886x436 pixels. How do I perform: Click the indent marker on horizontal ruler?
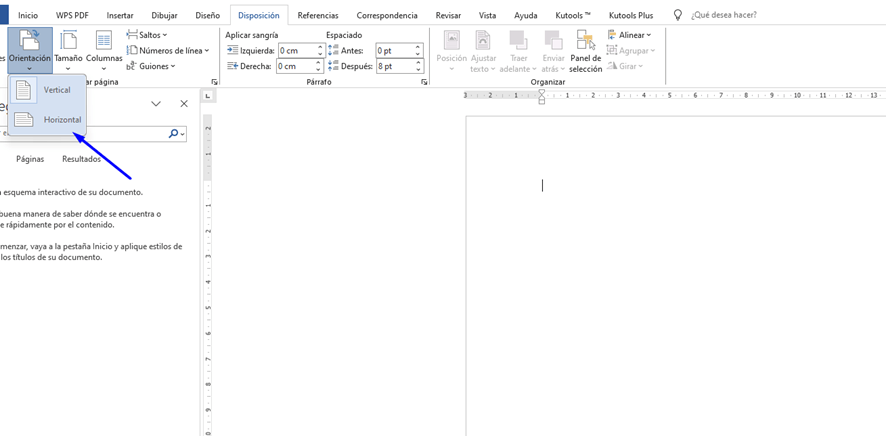[x=542, y=97]
